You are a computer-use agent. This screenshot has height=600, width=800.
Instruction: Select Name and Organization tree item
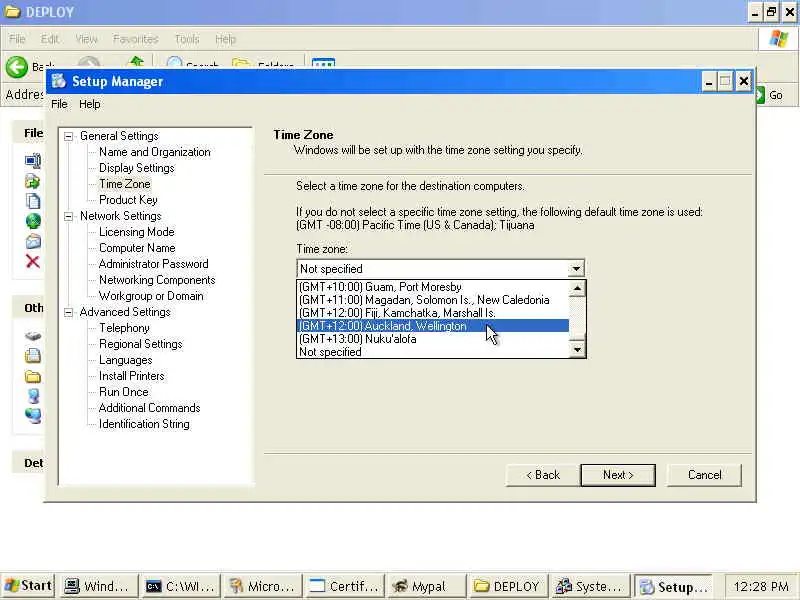[155, 152]
